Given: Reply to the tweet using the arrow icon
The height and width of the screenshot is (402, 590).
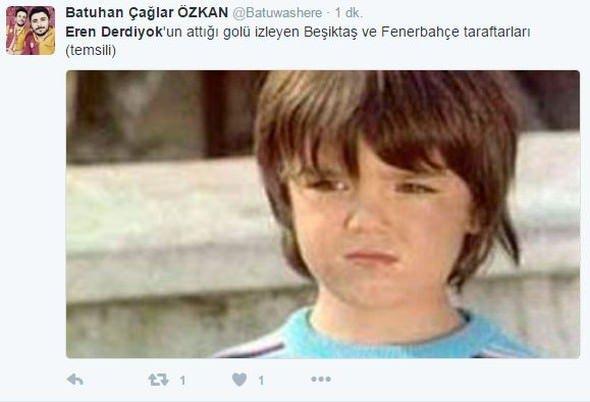Looking at the screenshot, I should coord(75,379).
